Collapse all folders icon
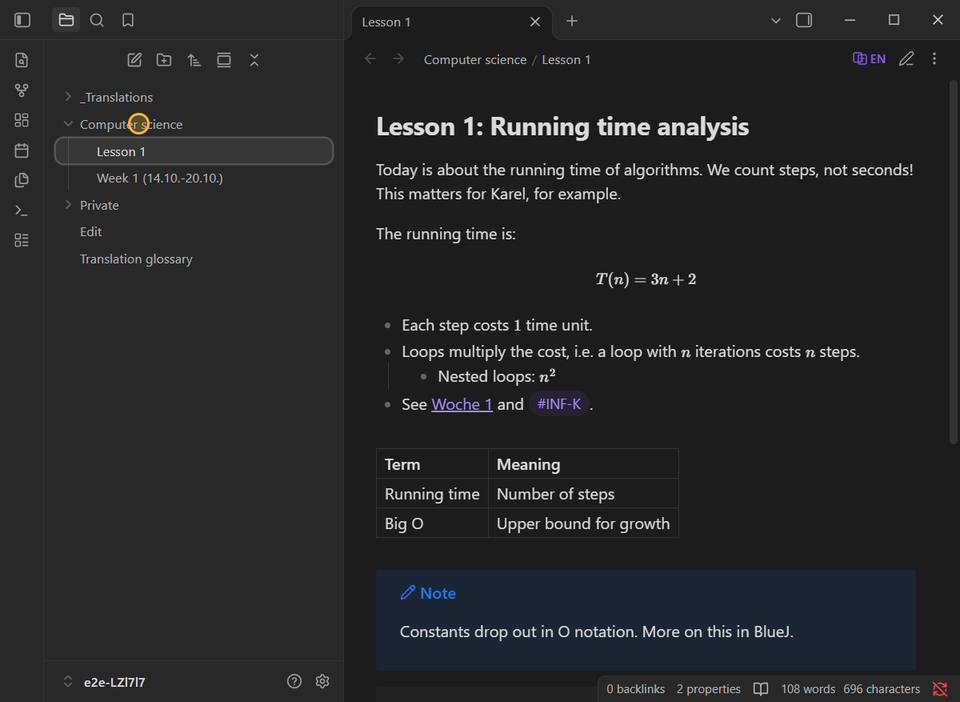Screen dimensions: 960x702 tap(254, 60)
